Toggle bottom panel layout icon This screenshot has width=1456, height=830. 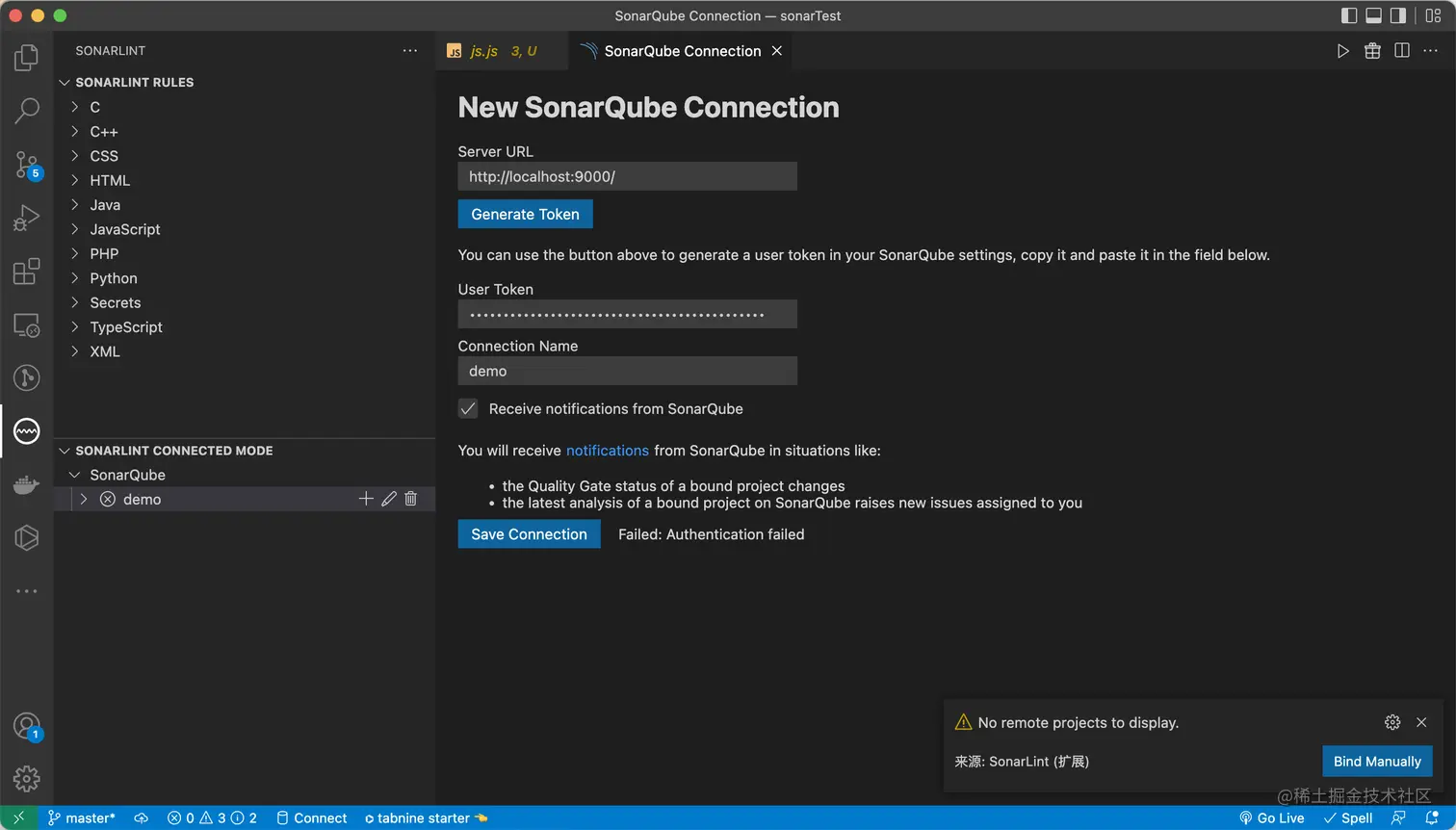[x=1374, y=15]
